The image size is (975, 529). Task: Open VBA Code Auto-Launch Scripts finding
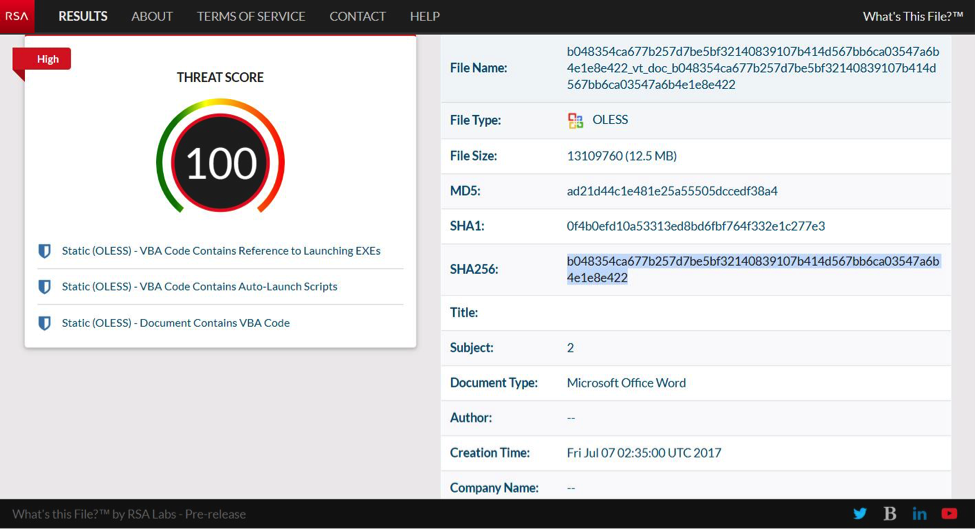coord(199,287)
